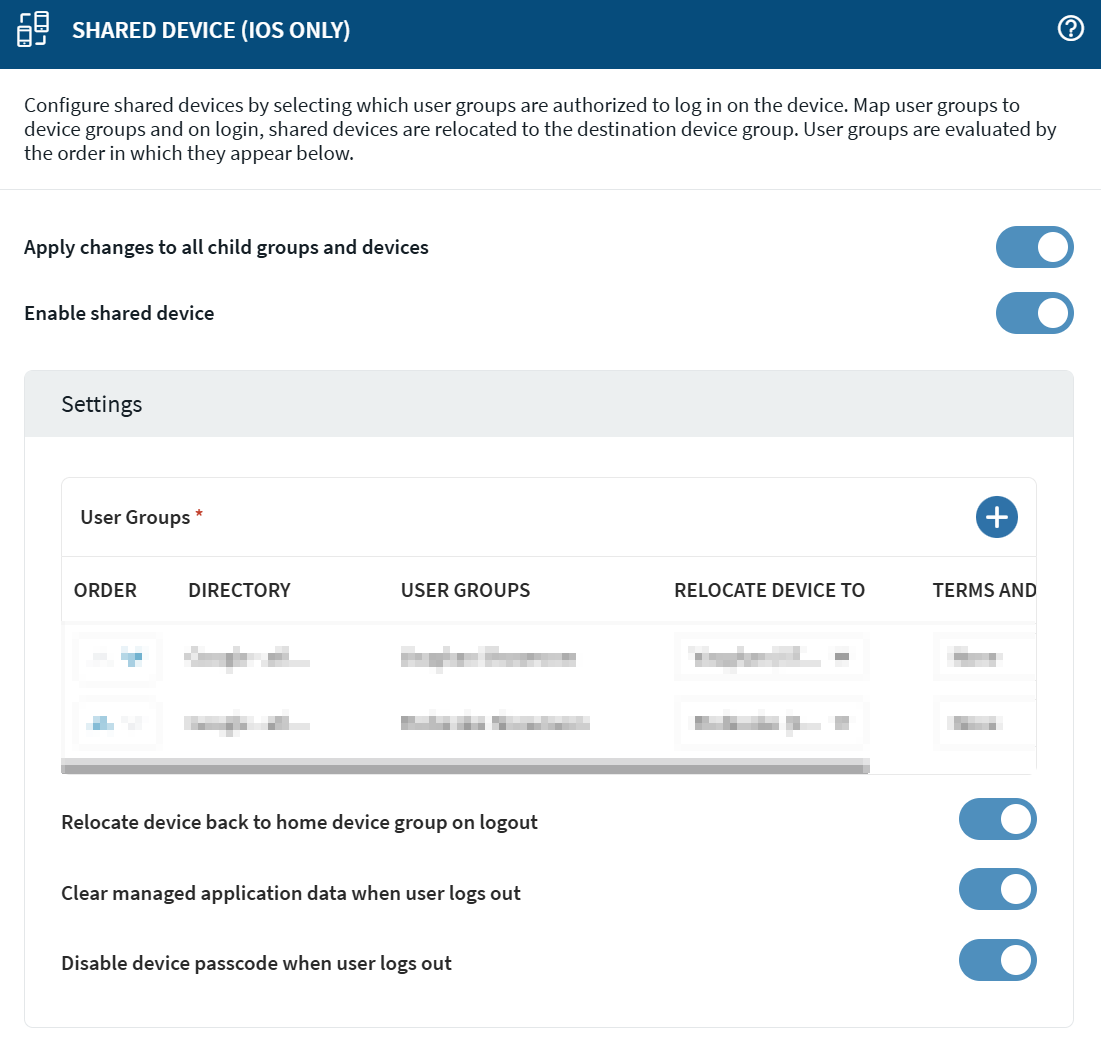1101x1049 pixels.
Task: Click the table's horizontal scrollbar
Action: (465, 767)
